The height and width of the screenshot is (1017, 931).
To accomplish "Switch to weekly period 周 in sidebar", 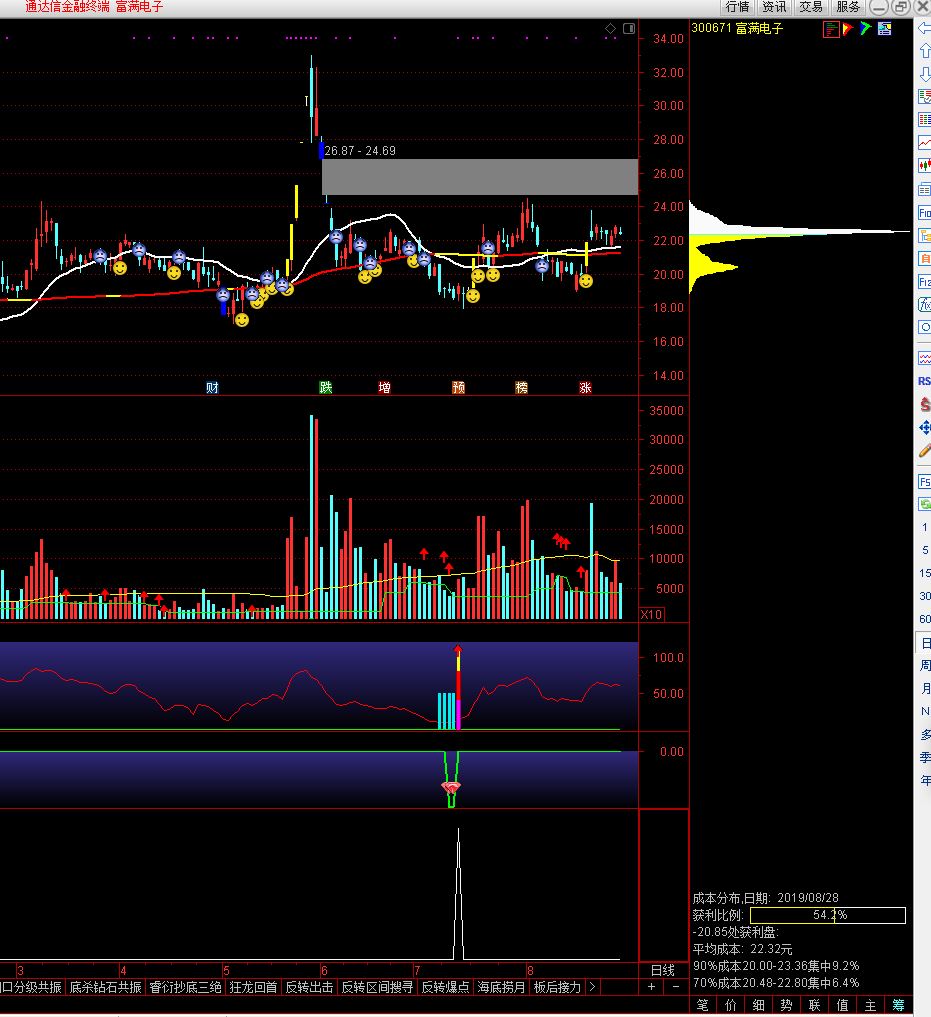I will pyautogui.click(x=925, y=666).
